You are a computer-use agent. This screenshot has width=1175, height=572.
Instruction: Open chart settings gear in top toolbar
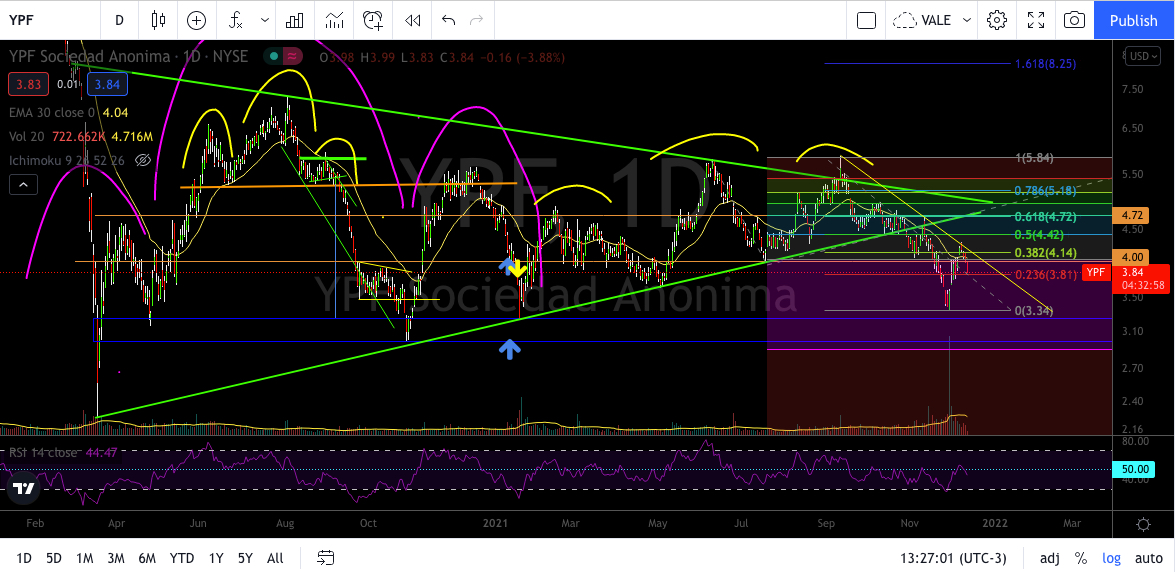point(997,20)
